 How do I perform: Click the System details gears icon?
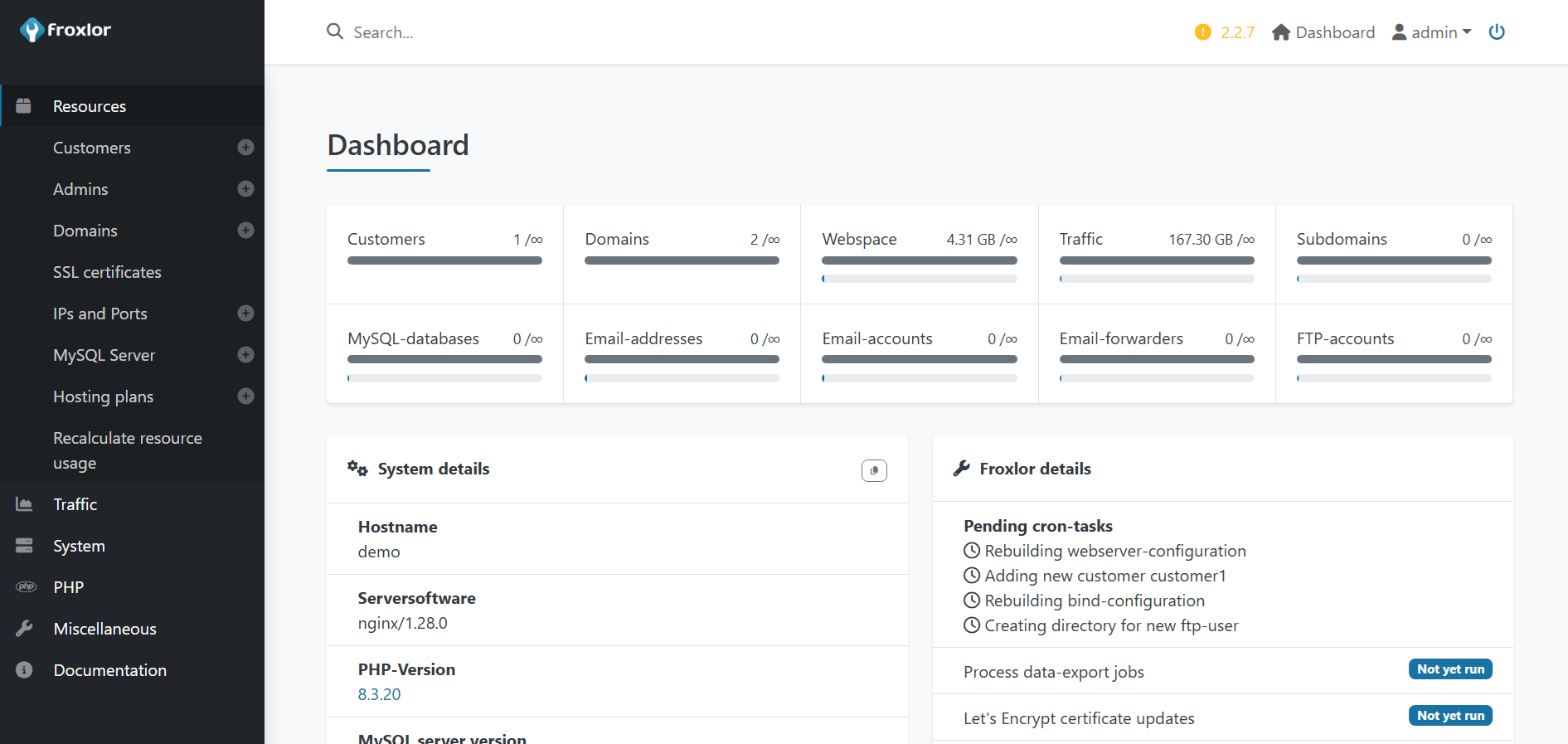tap(357, 469)
